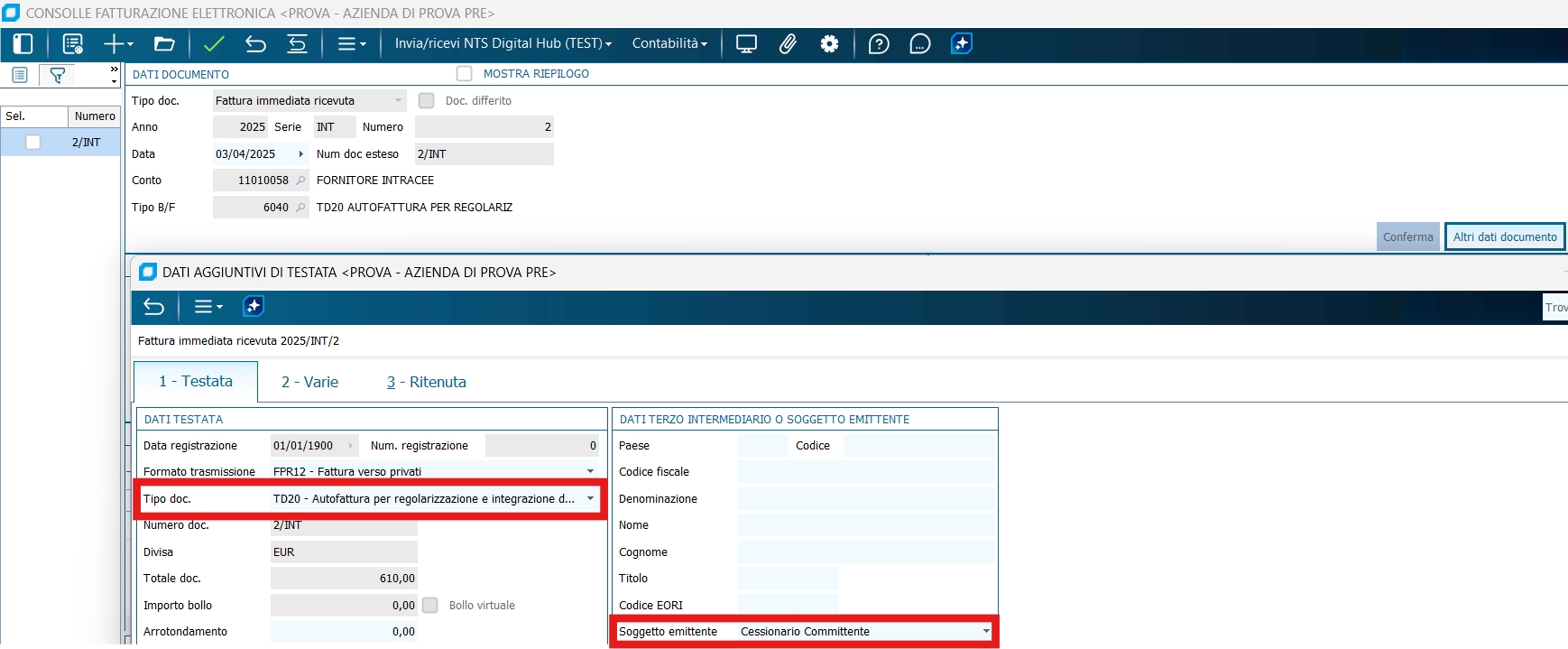1568x649 pixels.
Task: Click the Numero doc. field with 2/INT
Action: 344,525
